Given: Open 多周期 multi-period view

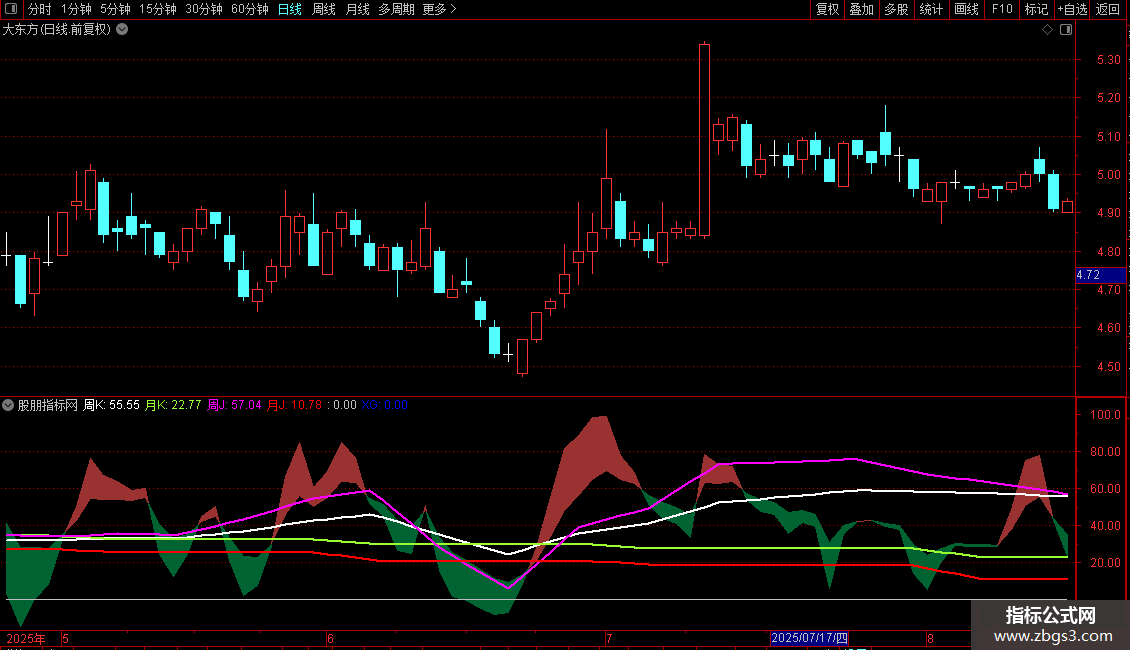Looking at the screenshot, I should (396, 9).
